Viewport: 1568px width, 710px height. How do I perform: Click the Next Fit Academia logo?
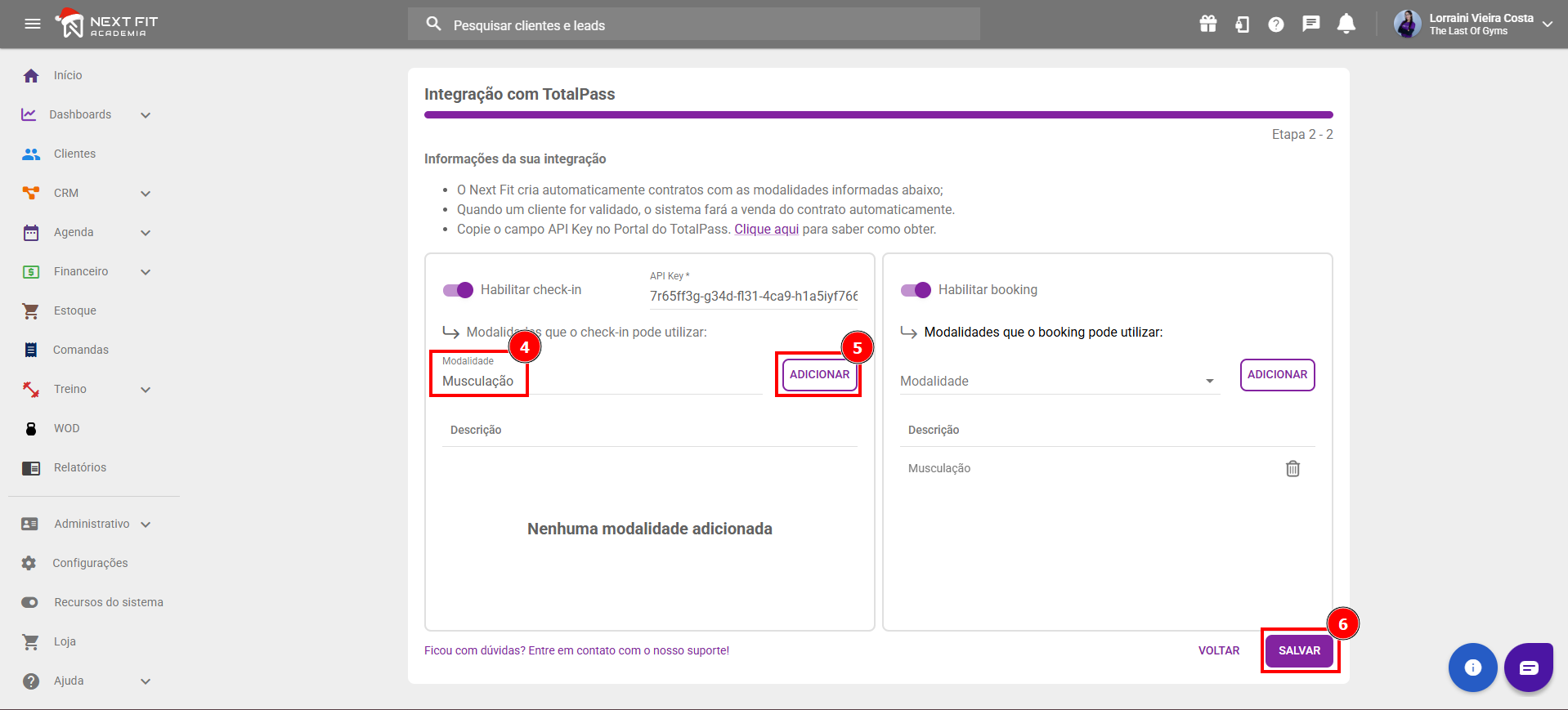[x=106, y=24]
